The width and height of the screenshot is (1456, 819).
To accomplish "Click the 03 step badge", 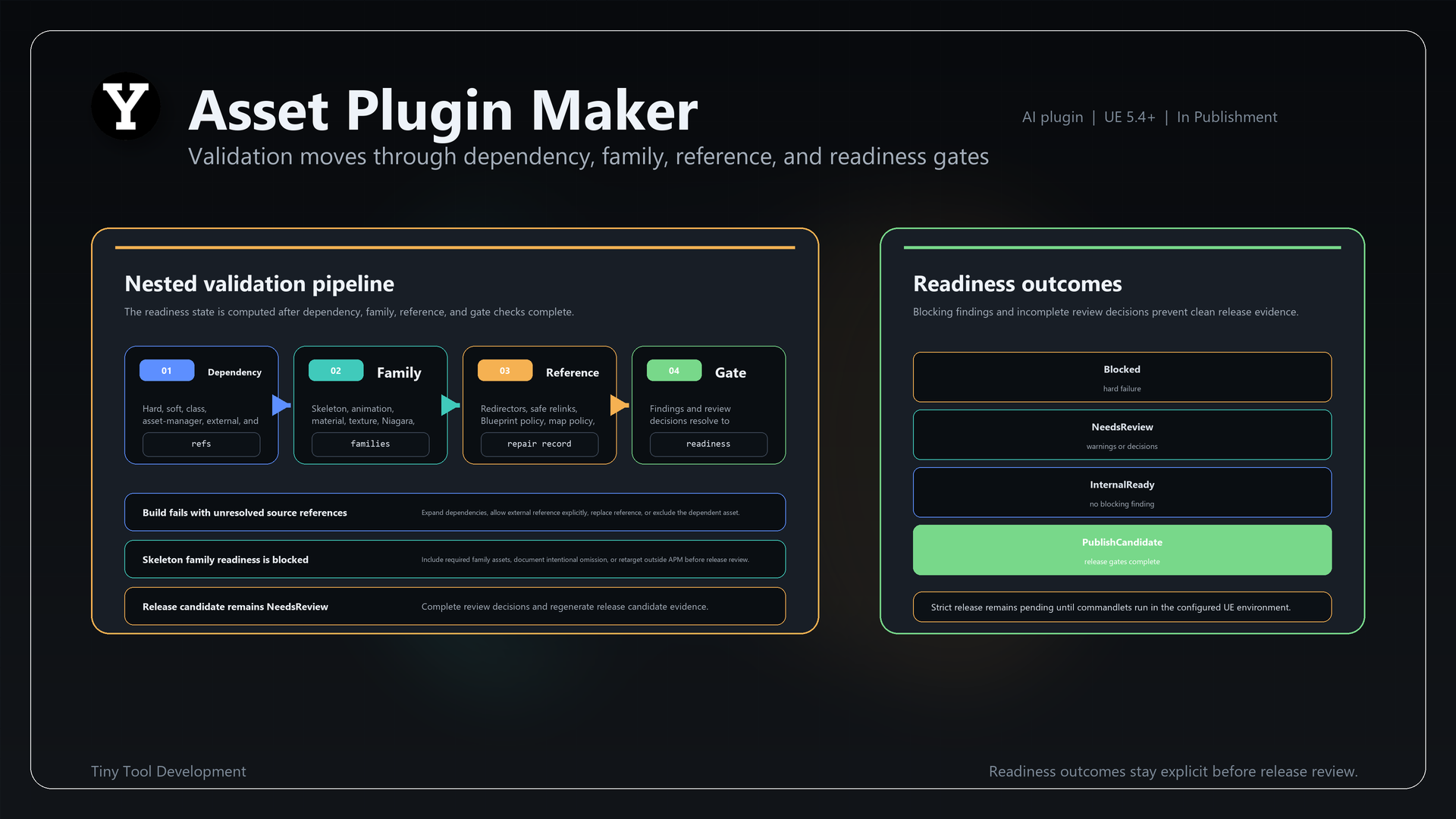I will (505, 371).
